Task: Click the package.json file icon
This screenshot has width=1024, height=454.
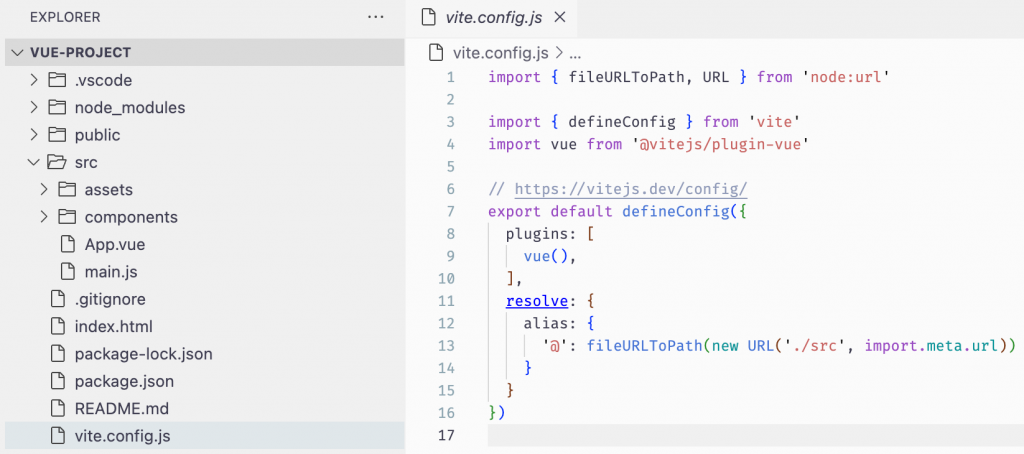Action: pyautogui.click(x=58, y=381)
